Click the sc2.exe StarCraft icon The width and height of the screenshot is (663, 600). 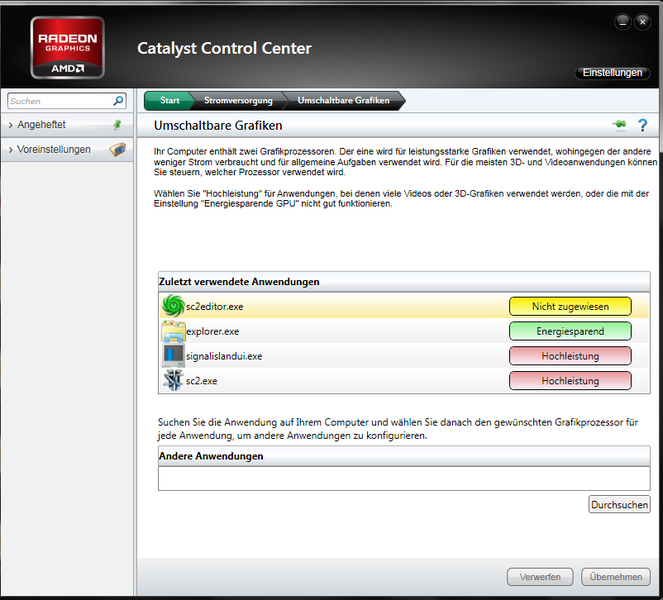click(173, 380)
